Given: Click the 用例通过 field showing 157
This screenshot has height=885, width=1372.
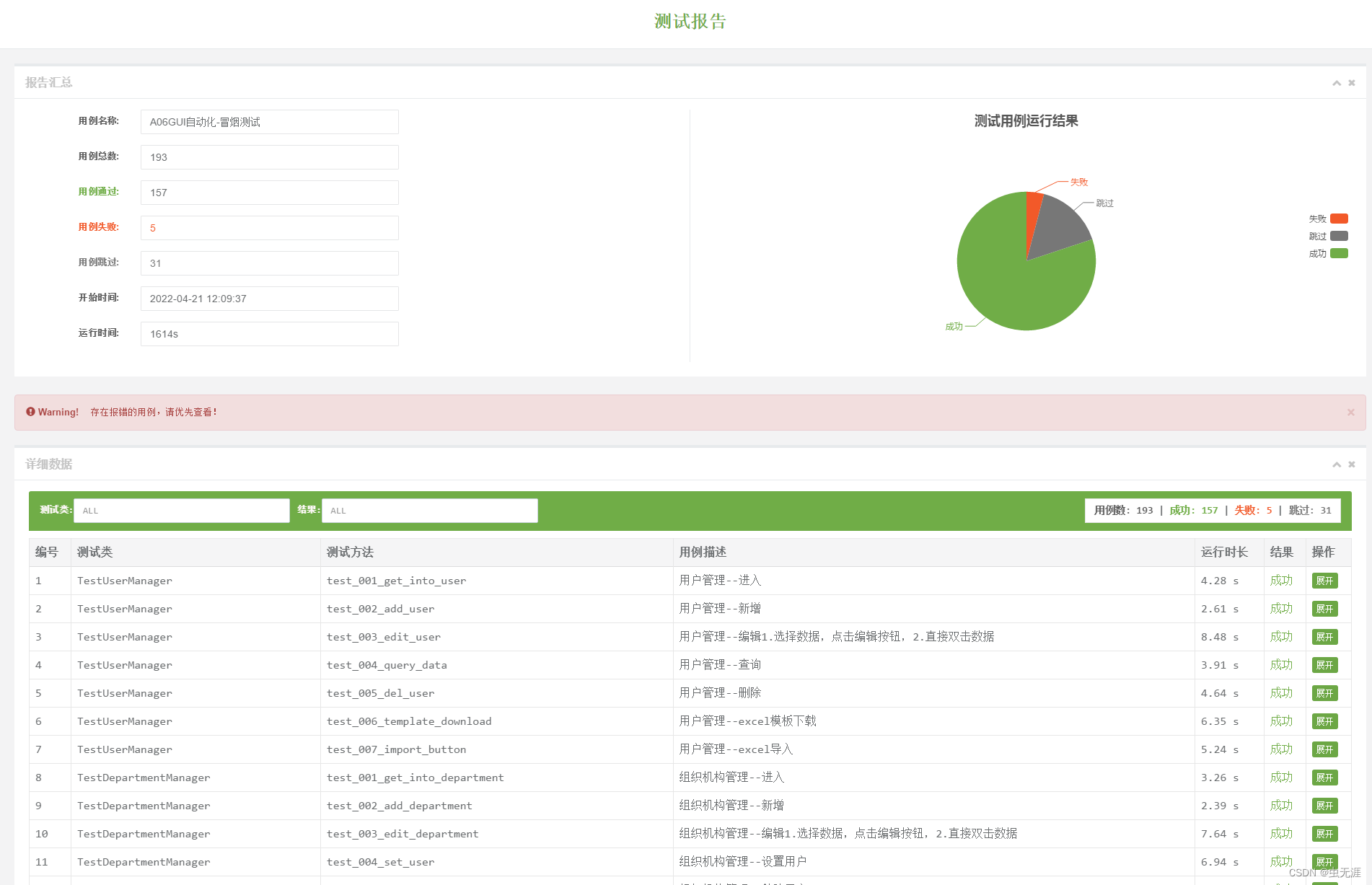Looking at the screenshot, I should coord(270,193).
